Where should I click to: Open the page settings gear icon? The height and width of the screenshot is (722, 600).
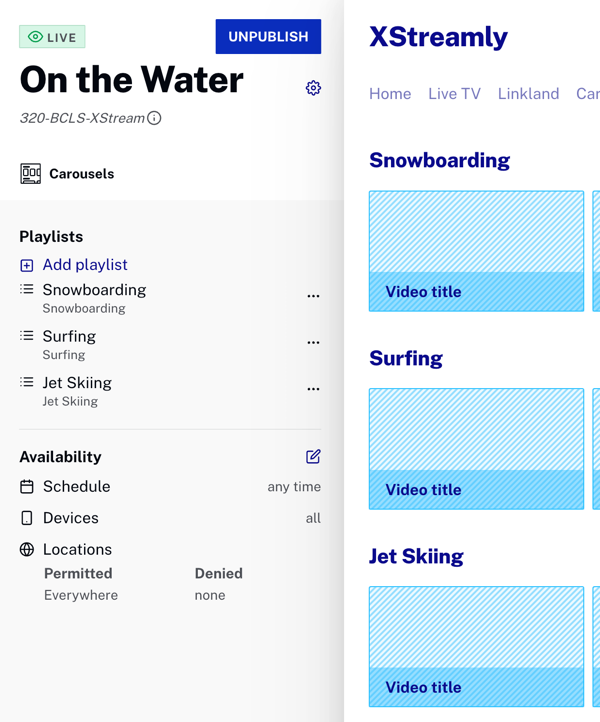tap(313, 87)
